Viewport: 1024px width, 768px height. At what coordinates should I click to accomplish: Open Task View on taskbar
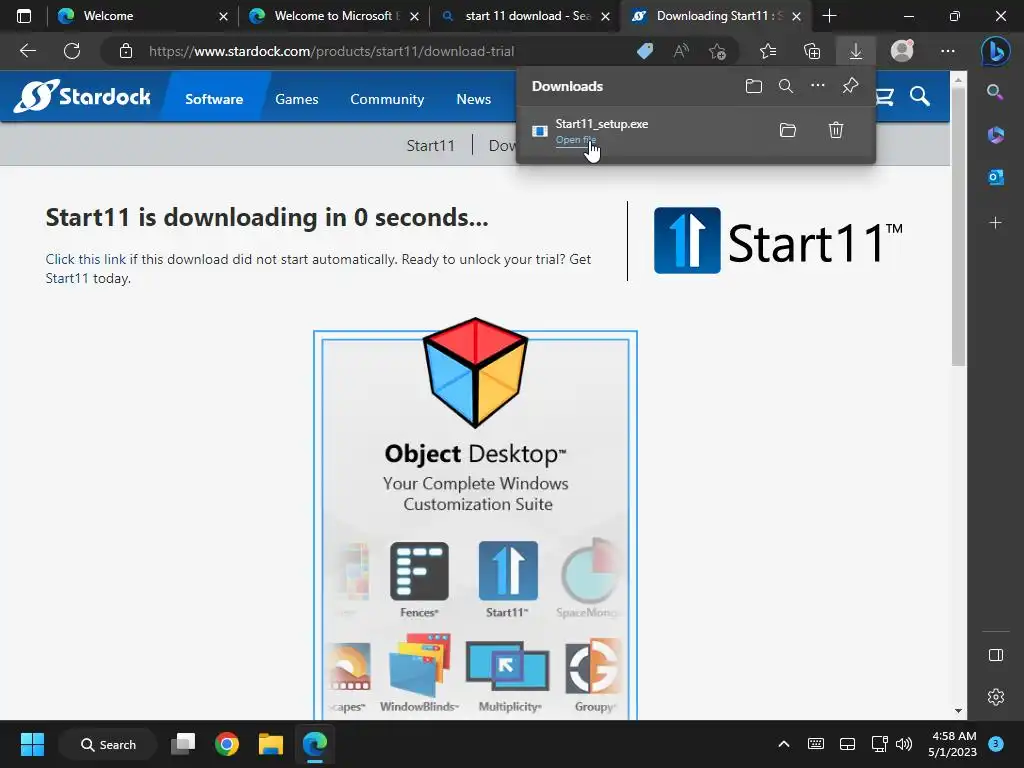click(183, 744)
